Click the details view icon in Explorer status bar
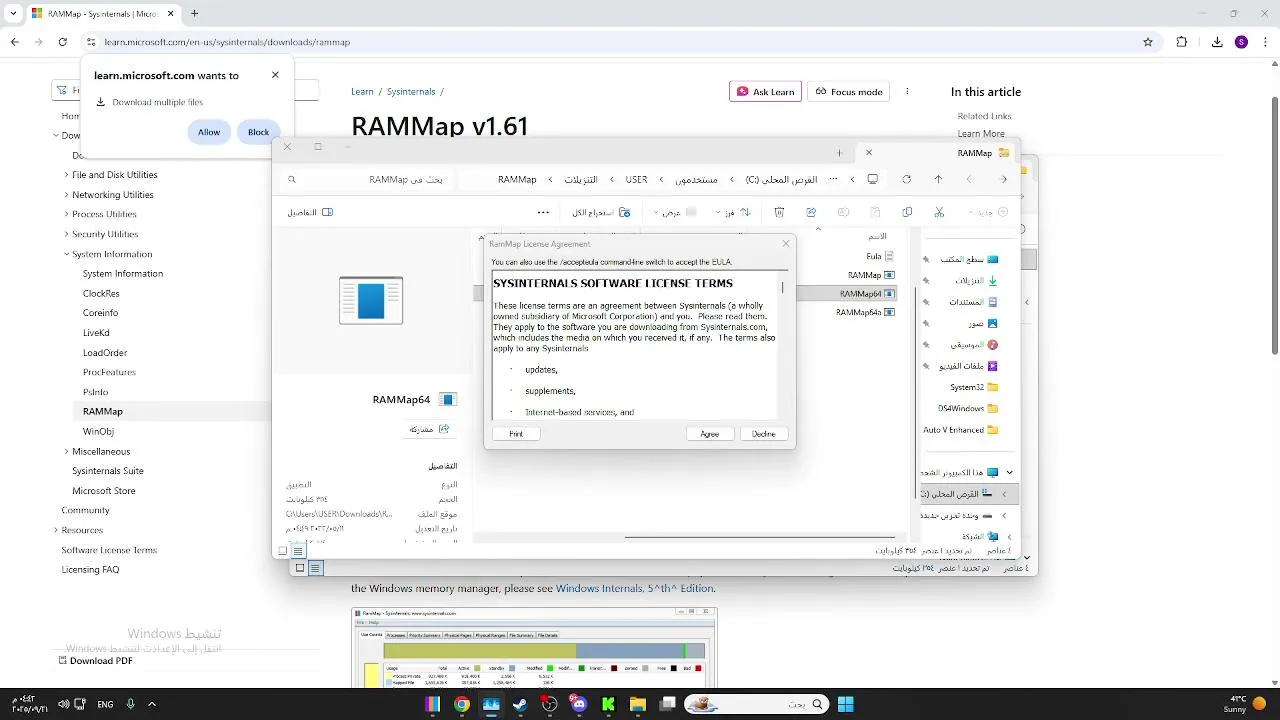This screenshot has width=1280, height=720. point(299,550)
